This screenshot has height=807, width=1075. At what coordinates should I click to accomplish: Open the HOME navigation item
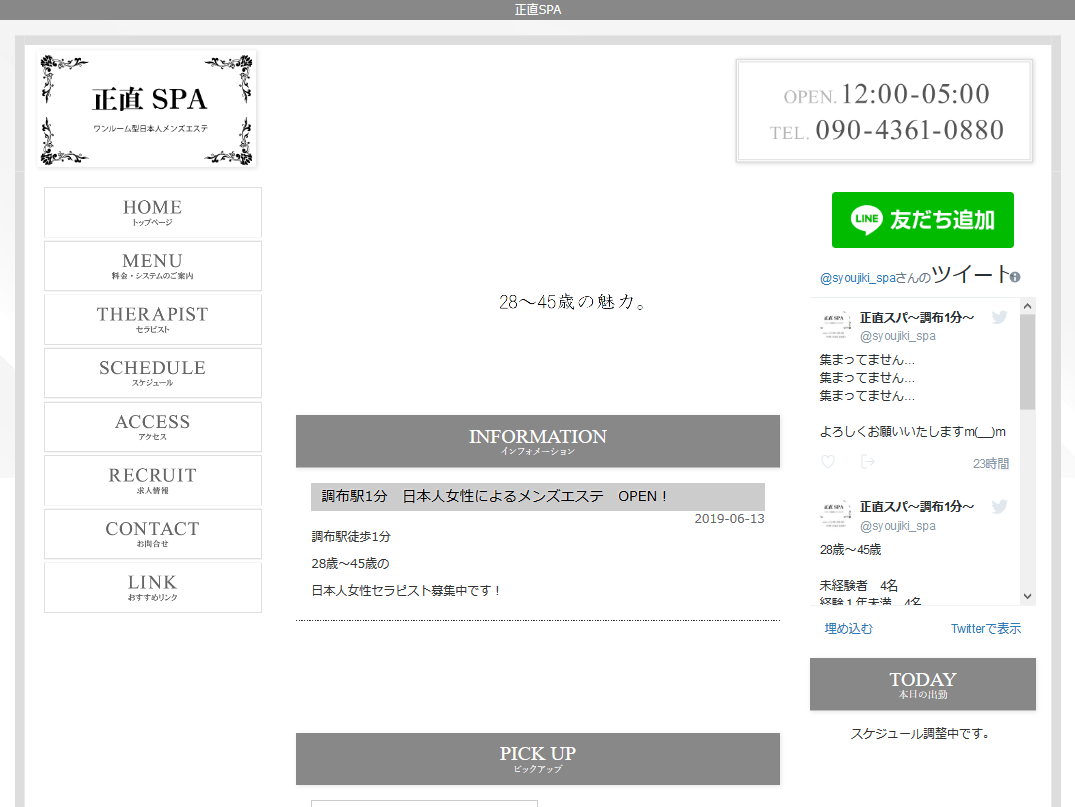[153, 212]
